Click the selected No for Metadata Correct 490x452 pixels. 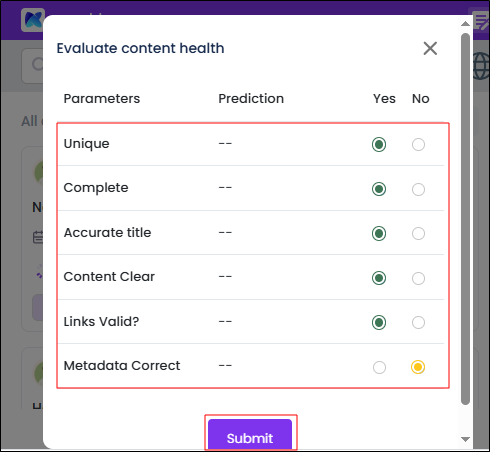[418, 367]
